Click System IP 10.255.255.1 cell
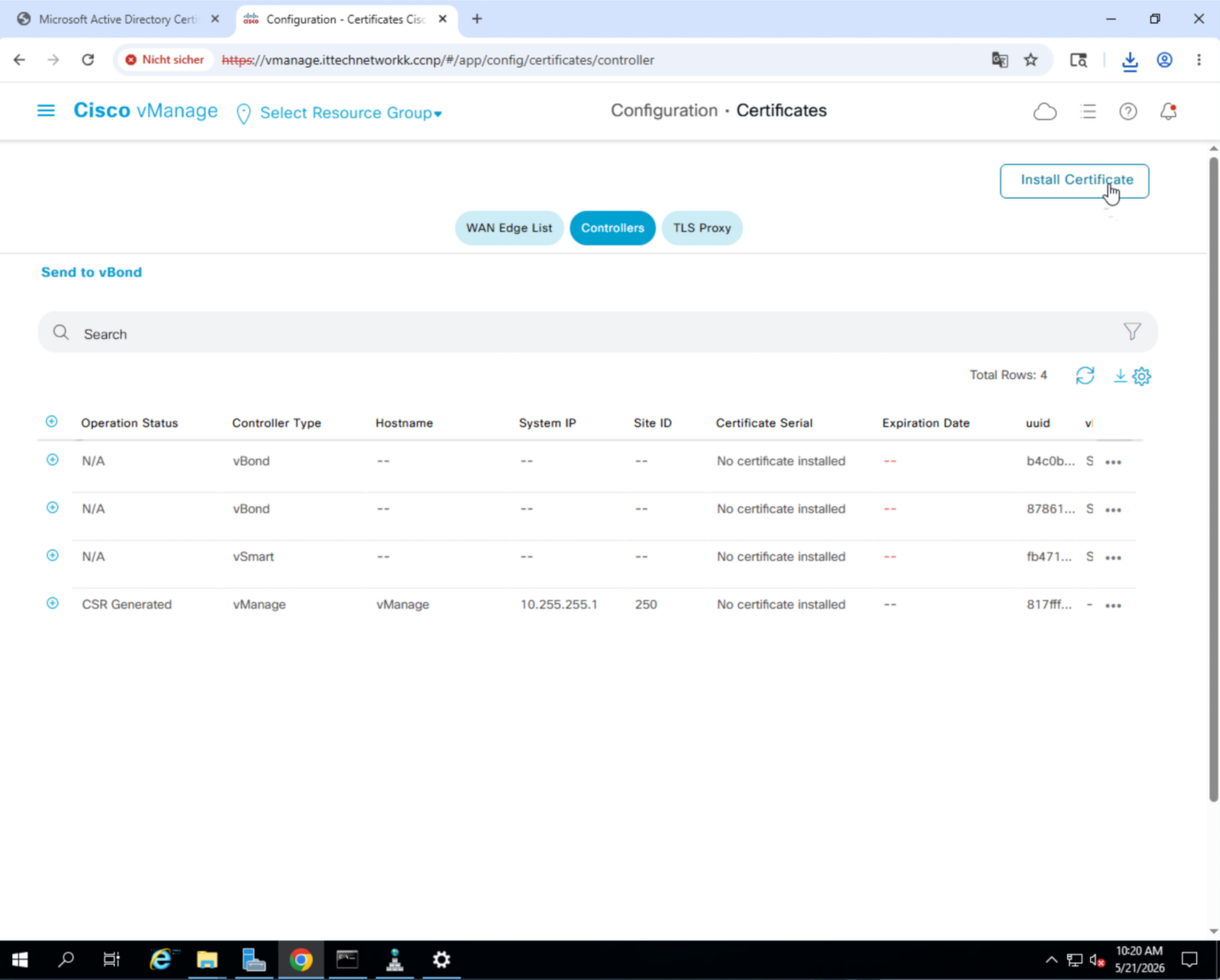1220x980 pixels. click(x=559, y=604)
